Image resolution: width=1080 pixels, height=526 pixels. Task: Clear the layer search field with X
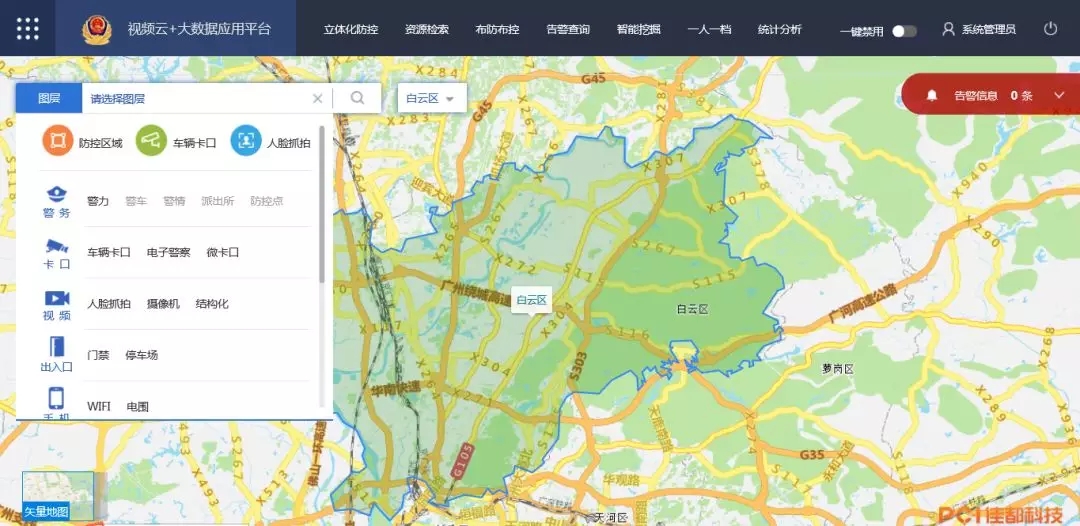point(318,98)
